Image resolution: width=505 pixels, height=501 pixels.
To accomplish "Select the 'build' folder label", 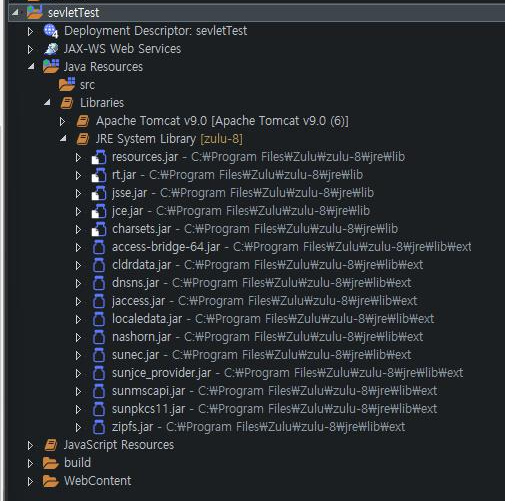I will pos(77,463).
